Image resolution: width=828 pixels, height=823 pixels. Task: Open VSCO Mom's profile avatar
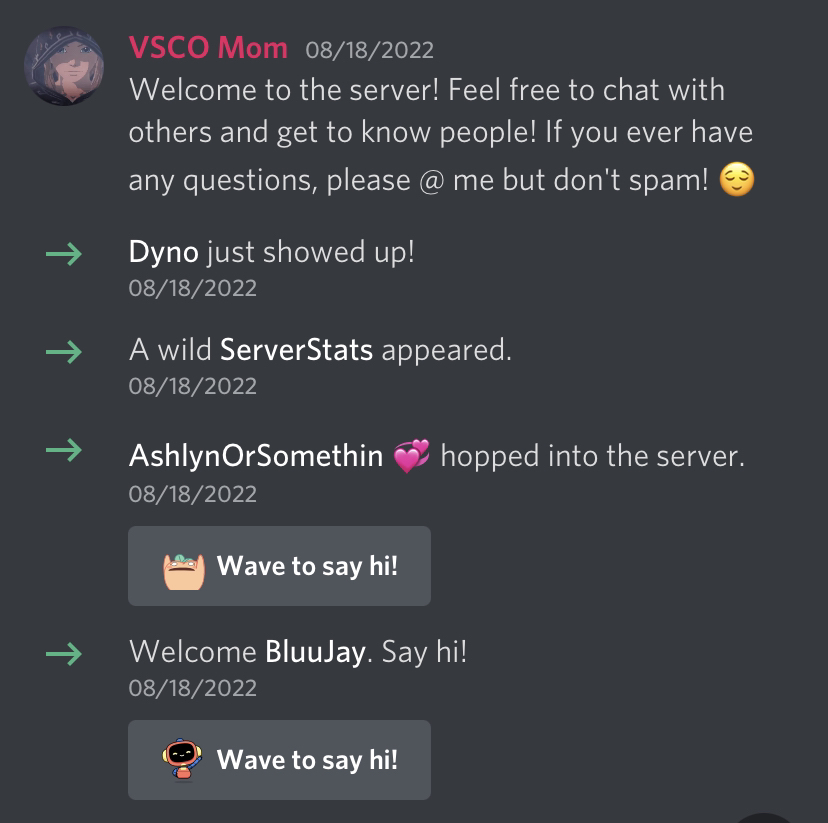(x=64, y=66)
